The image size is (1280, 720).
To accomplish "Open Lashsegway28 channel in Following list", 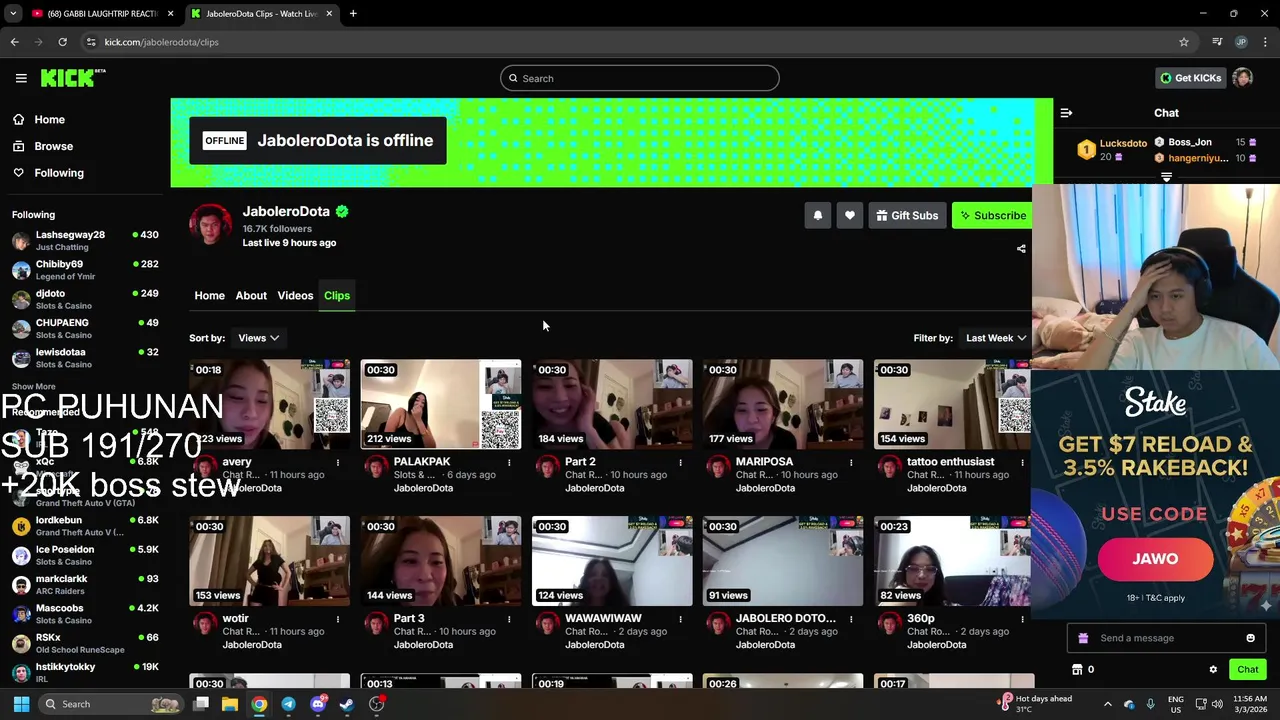I will coord(84,240).
